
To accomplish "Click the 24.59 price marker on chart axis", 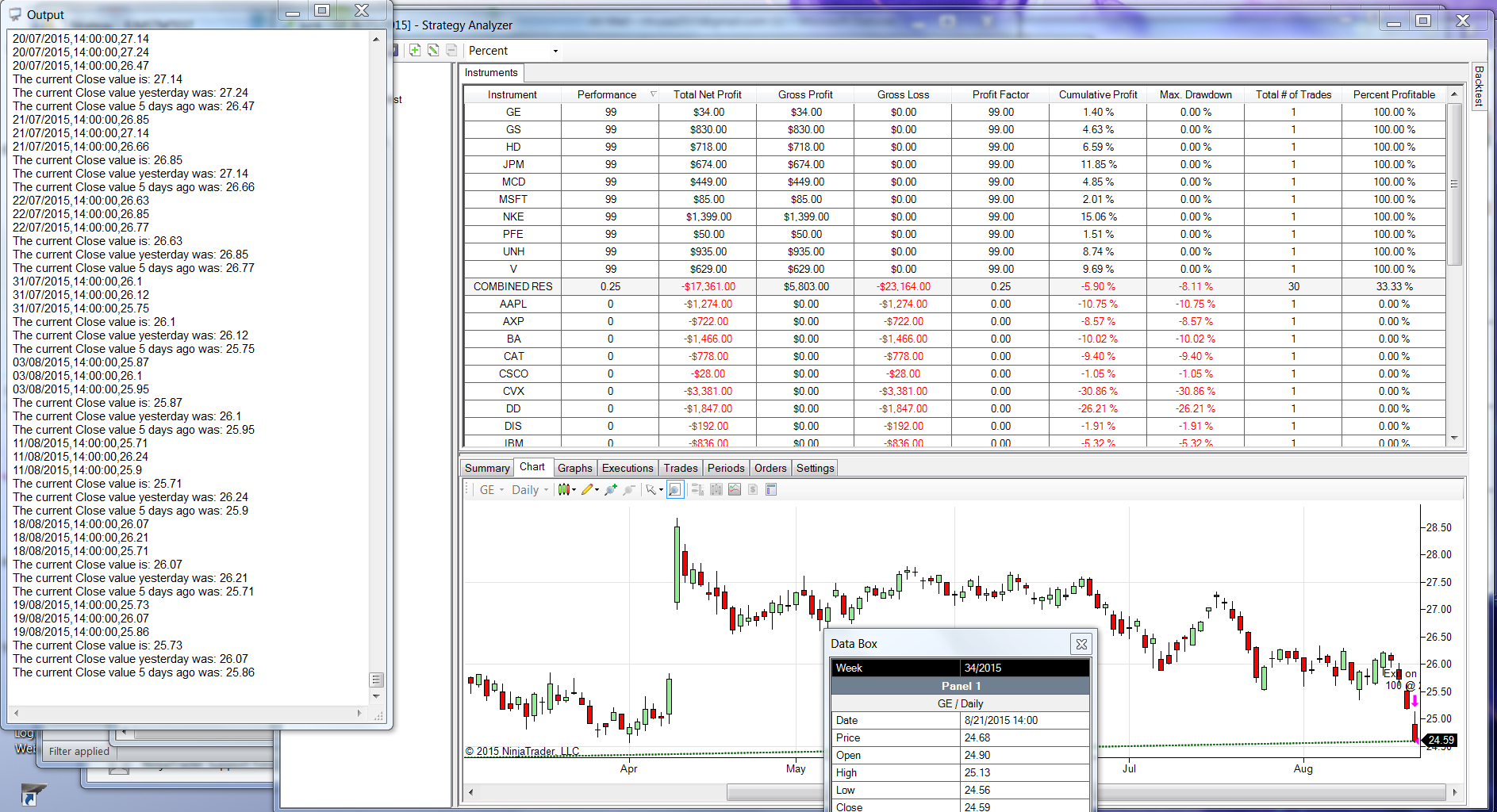I will (x=1441, y=741).
